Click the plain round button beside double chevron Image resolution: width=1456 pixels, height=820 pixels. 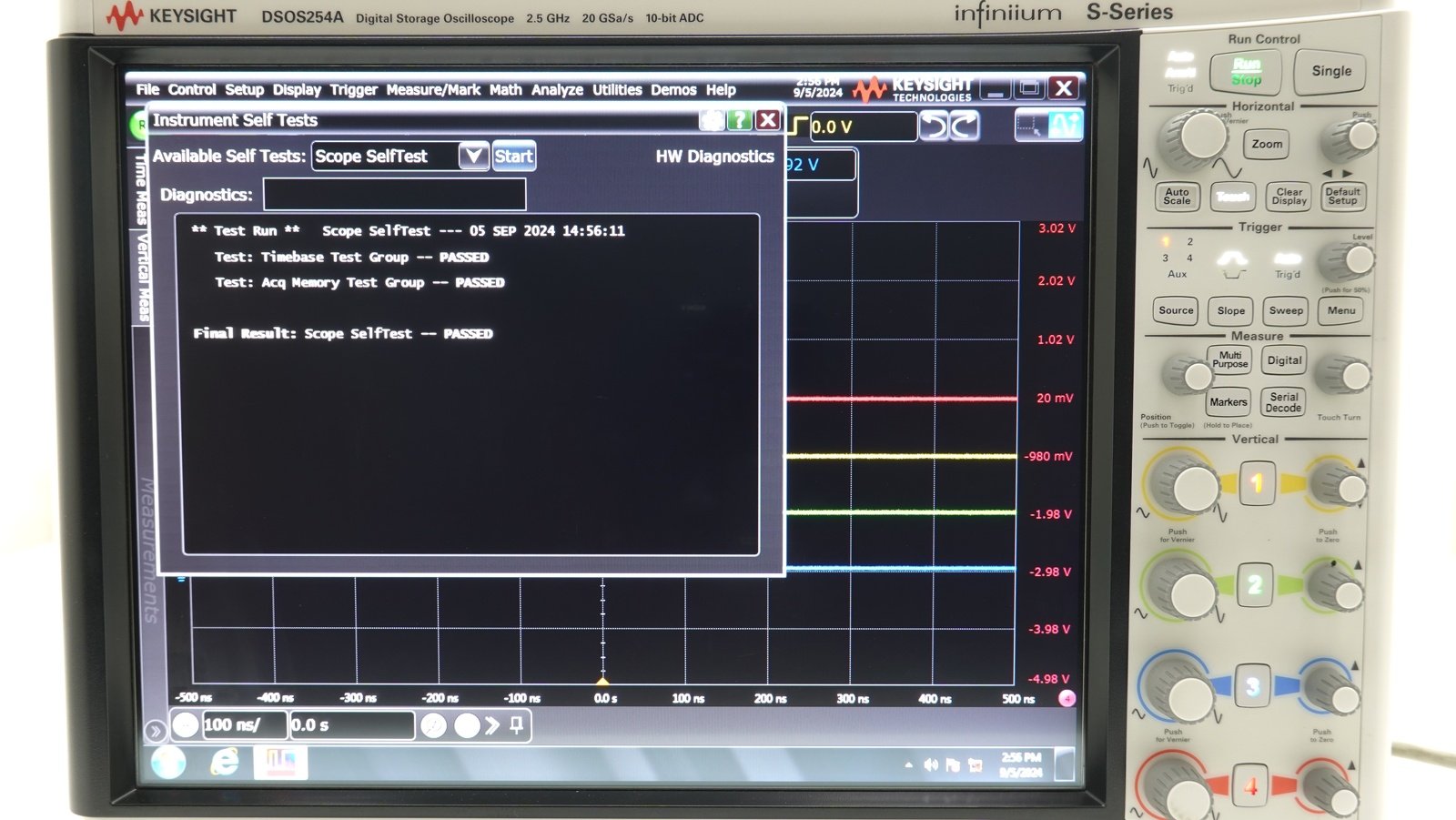[x=467, y=725]
